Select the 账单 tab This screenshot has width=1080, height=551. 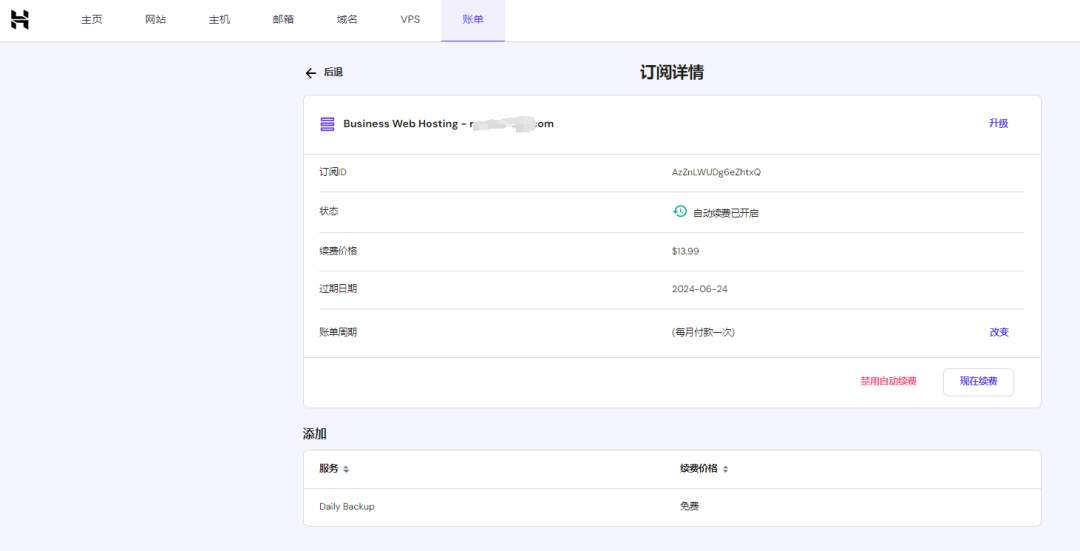coord(473,20)
